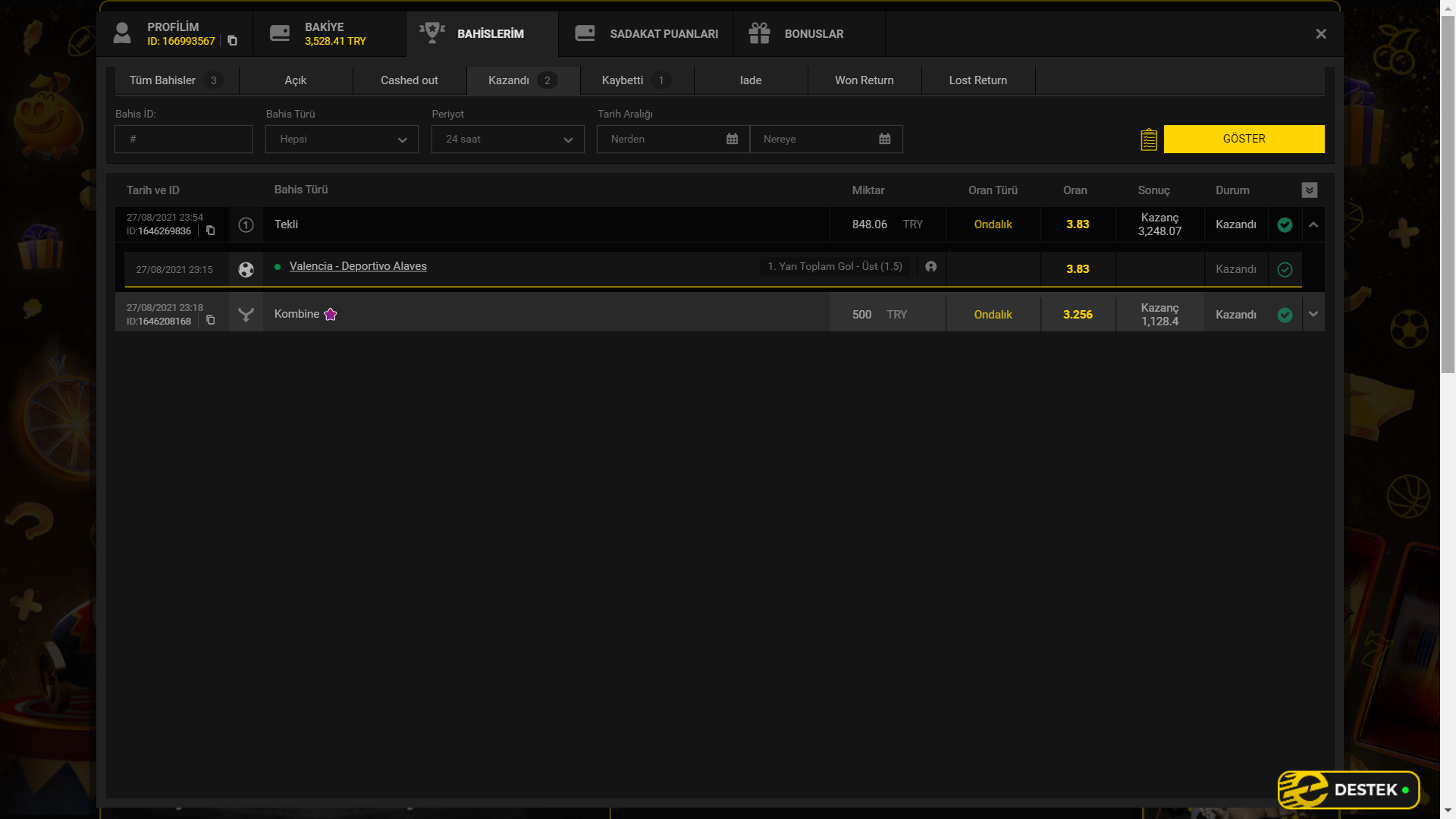The image size is (1456, 819).
Task: Open the Nerden calendar picker
Action: 732,139
